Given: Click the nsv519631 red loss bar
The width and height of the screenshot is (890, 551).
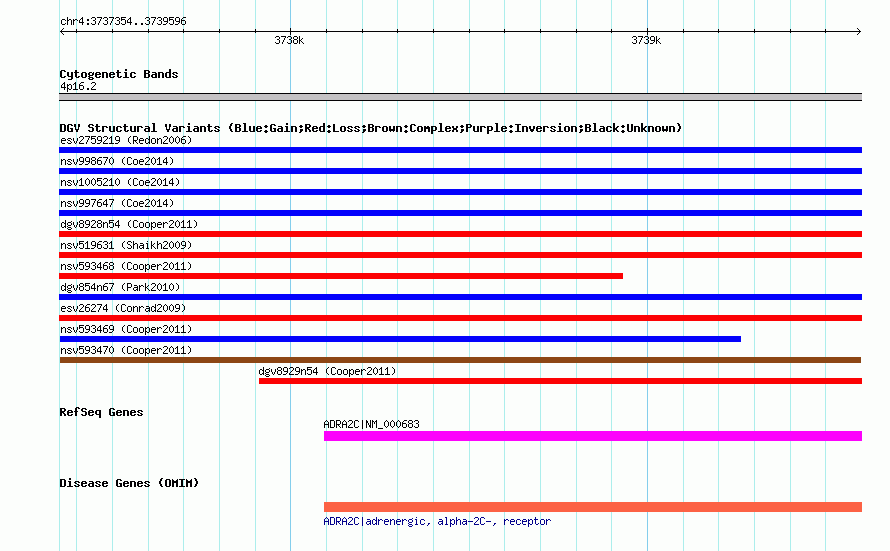Looking at the screenshot, I should pyautogui.click(x=460, y=255).
